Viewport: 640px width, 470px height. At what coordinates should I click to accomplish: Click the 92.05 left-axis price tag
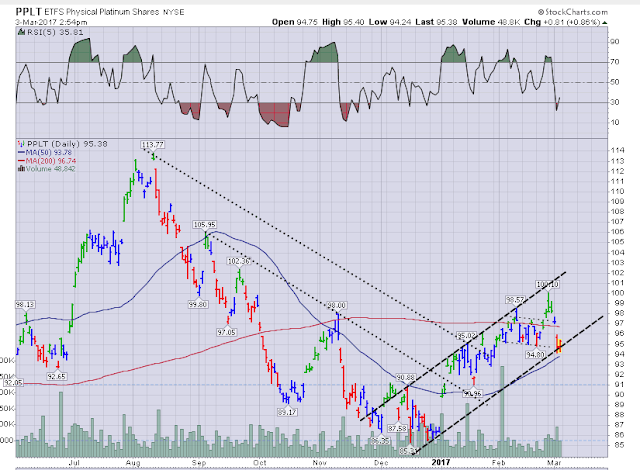pyautogui.click(x=13, y=383)
